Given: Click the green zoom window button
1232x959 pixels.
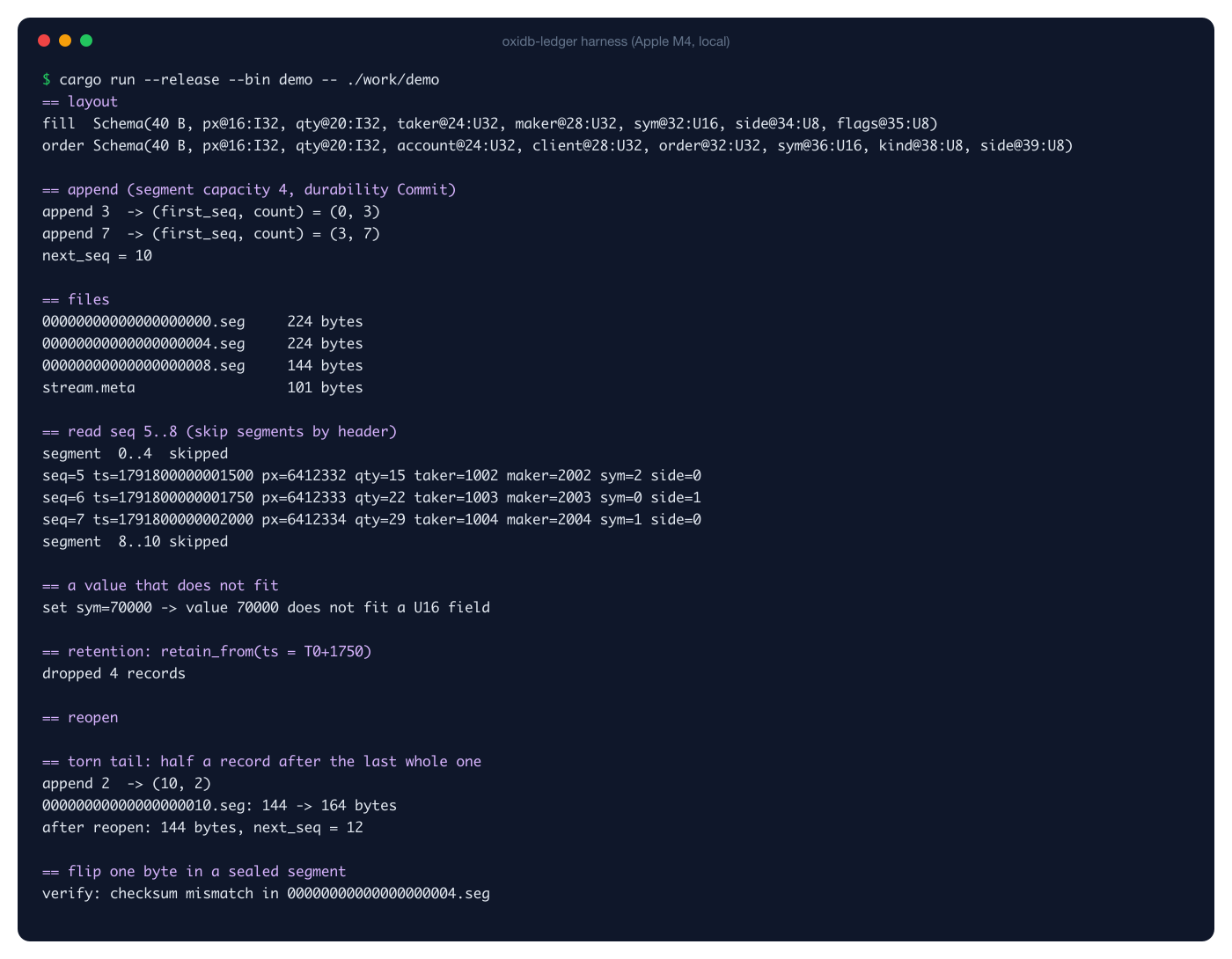Looking at the screenshot, I should 86,40.
